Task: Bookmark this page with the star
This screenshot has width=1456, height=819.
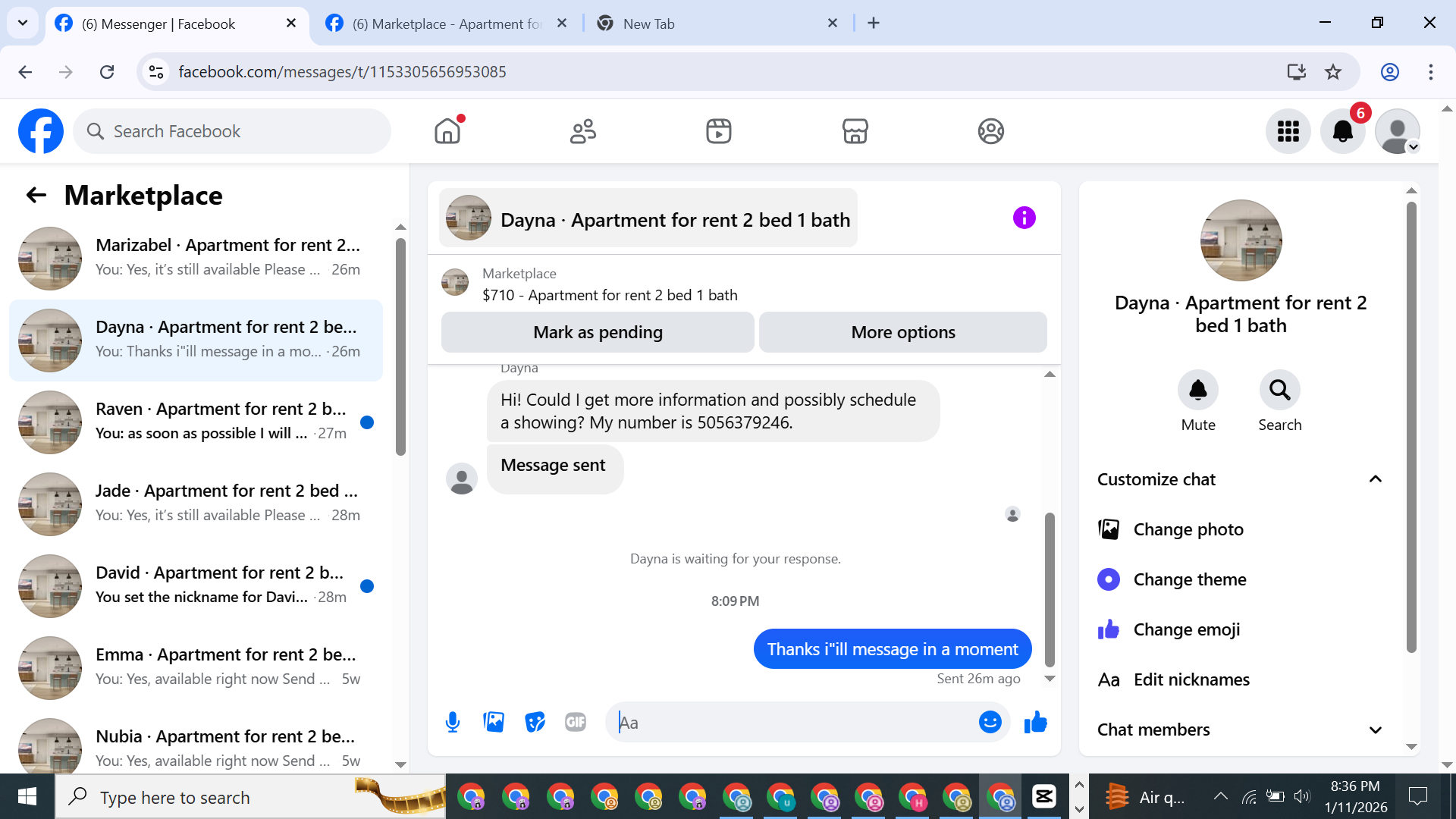Action: coord(1333,72)
